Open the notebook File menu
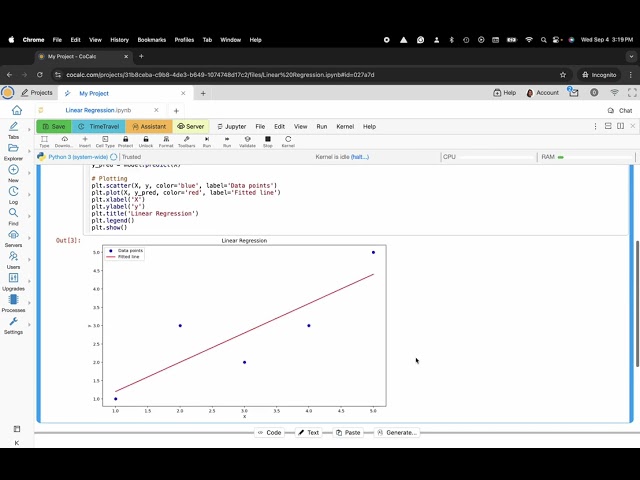This screenshot has width=640, height=480. (x=260, y=127)
